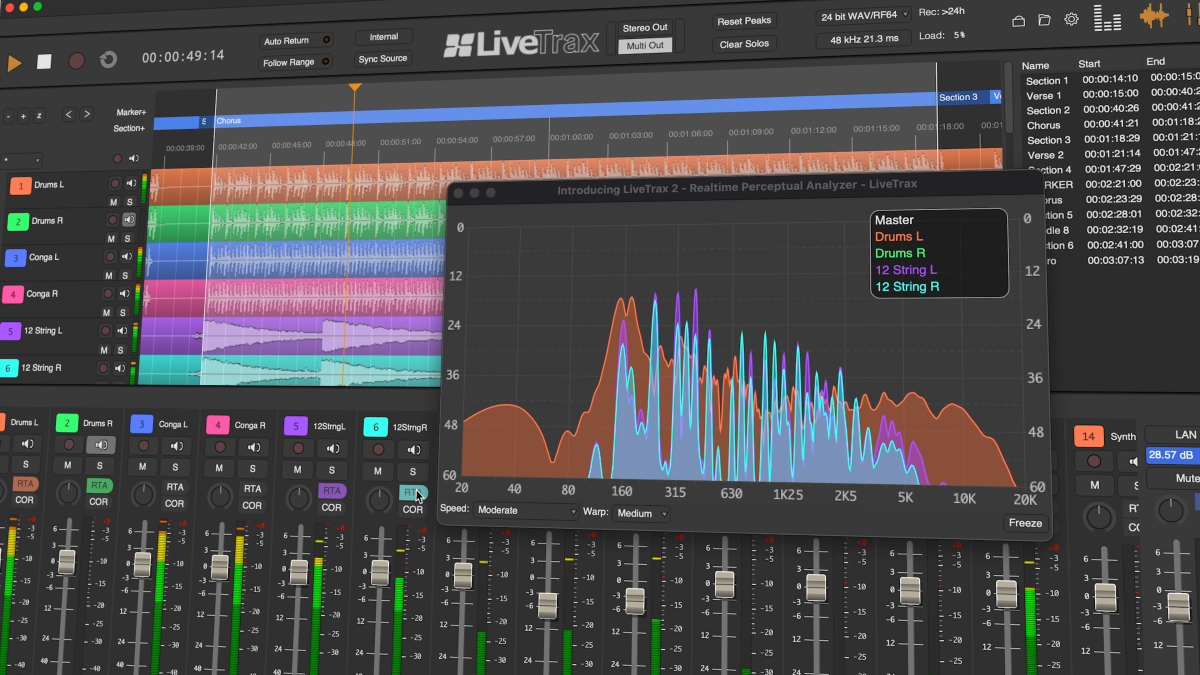Select Section 2 row in the marker list
The image size is (1200, 675).
[1110, 111]
